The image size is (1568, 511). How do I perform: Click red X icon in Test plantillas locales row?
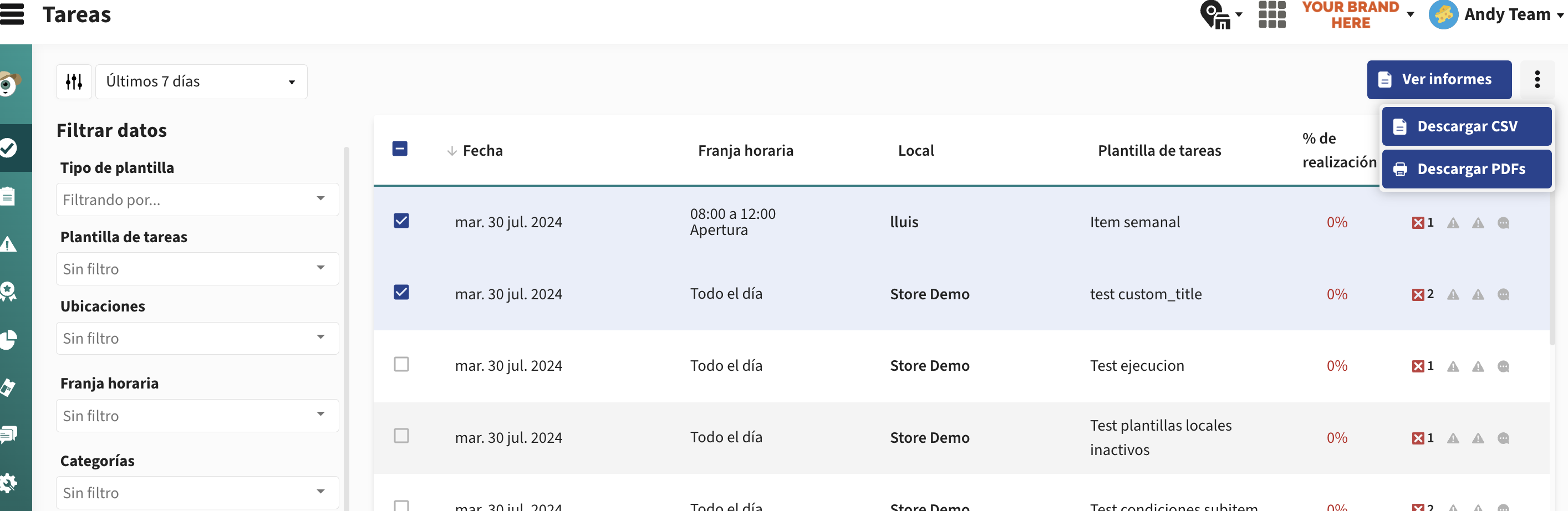pos(1418,438)
